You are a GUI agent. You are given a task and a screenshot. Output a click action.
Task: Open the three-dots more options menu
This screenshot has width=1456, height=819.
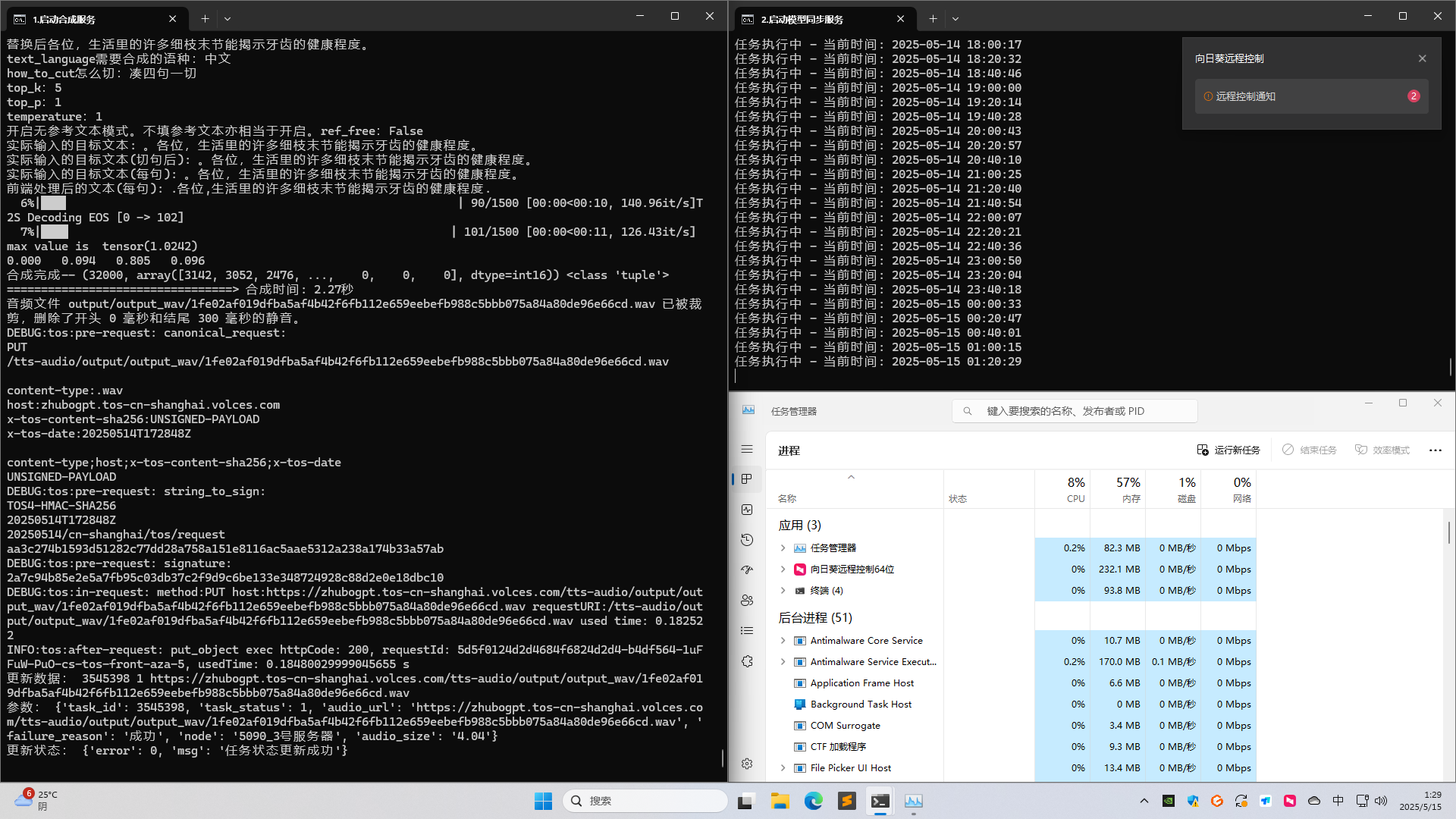tap(1435, 450)
